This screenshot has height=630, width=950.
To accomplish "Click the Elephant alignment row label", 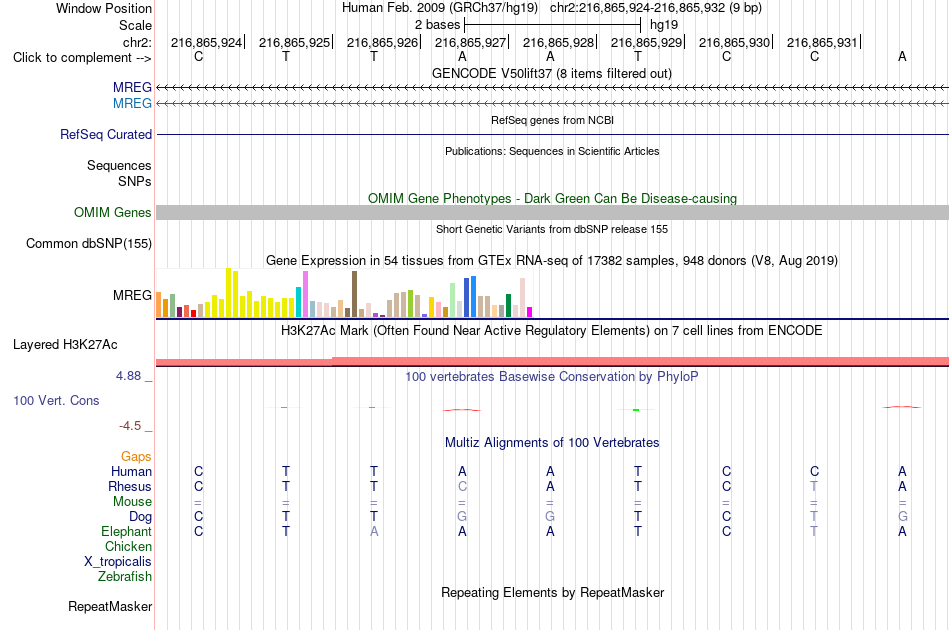I will [126, 531].
